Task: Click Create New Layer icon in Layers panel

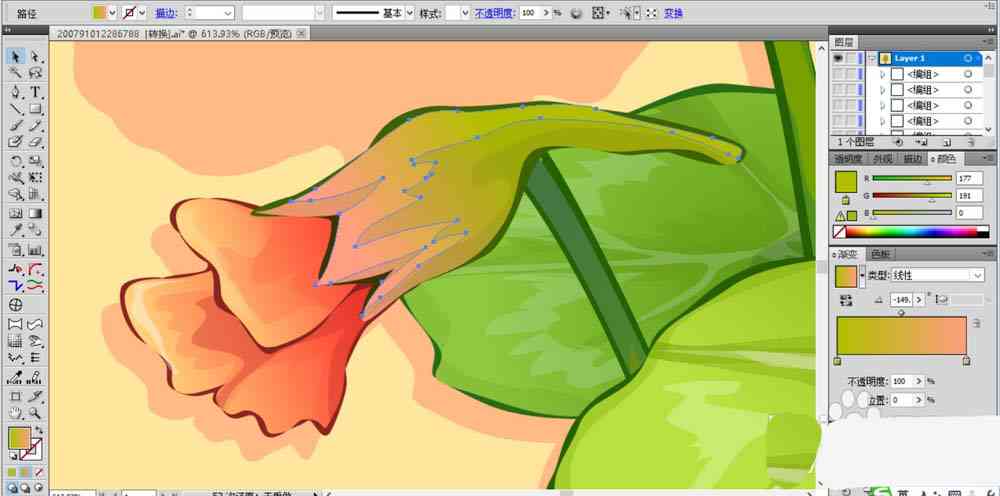Action: click(946, 142)
